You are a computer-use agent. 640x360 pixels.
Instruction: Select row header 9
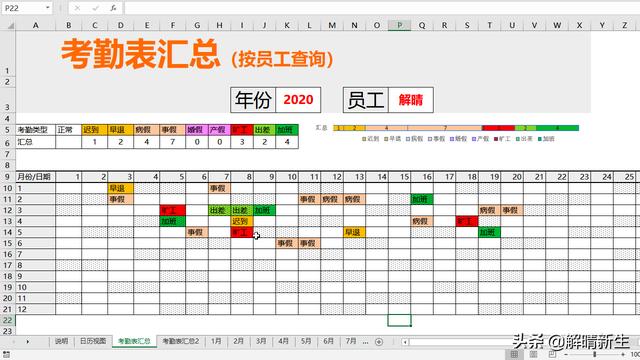[x=7, y=177]
